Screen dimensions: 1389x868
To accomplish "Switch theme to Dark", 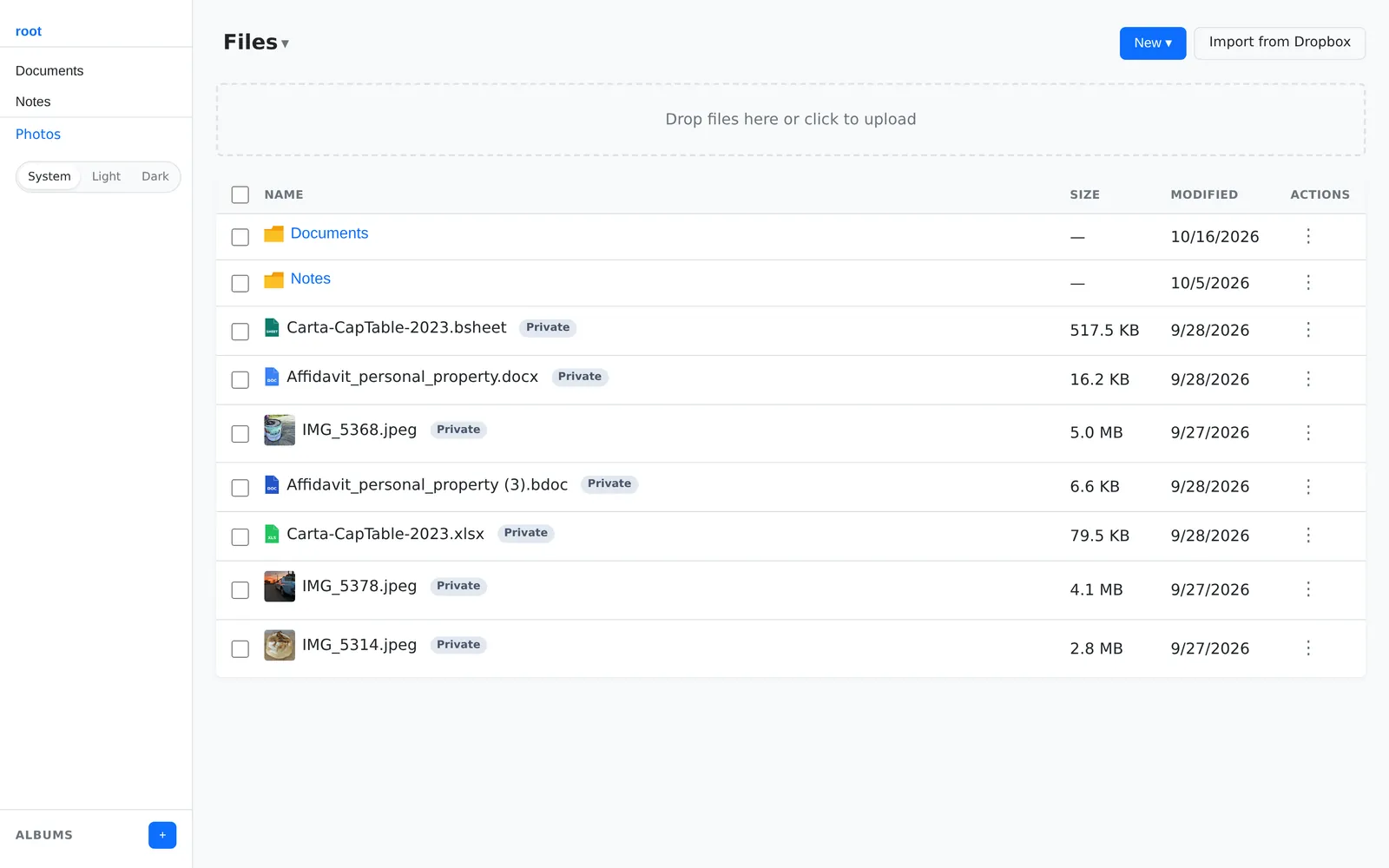I will coord(155,176).
